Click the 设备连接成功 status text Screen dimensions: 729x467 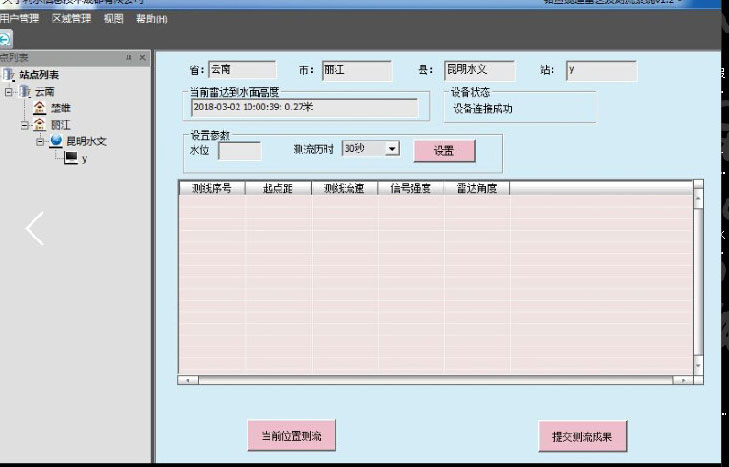pyautogui.click(x=483, y=109)
